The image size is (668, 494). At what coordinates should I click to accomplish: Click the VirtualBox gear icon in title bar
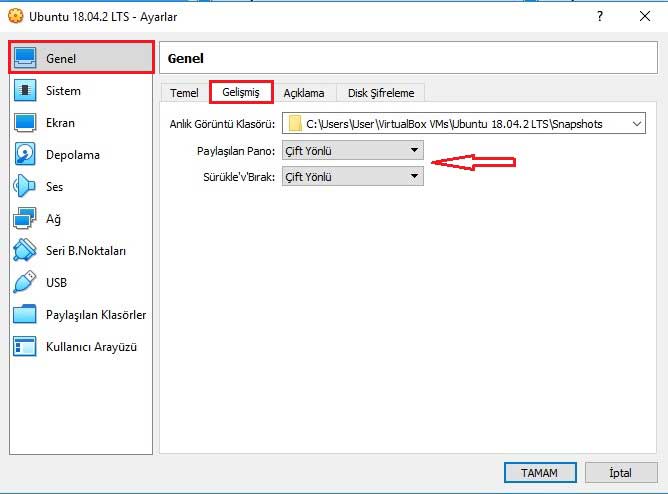(16, 16)
